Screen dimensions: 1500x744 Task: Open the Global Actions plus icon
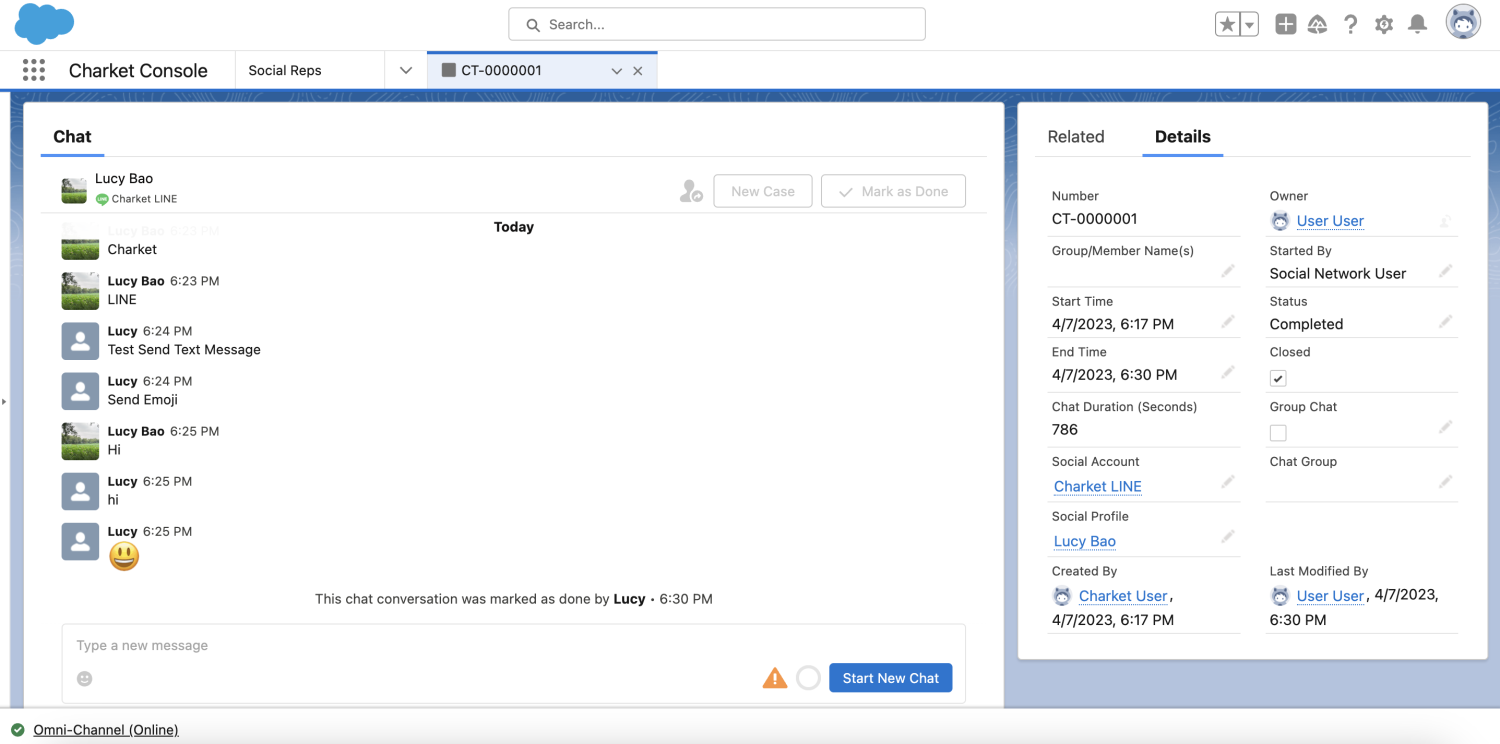[x=1286, y=25]
